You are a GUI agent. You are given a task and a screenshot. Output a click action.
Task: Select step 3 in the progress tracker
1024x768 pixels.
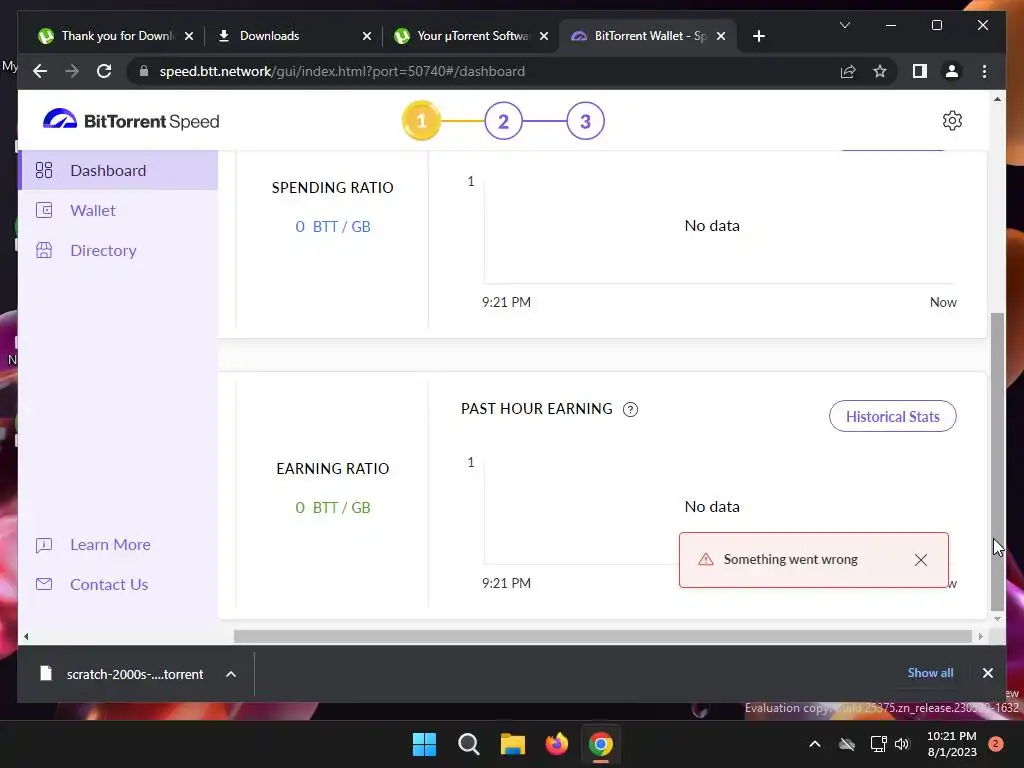pos(585,121)
